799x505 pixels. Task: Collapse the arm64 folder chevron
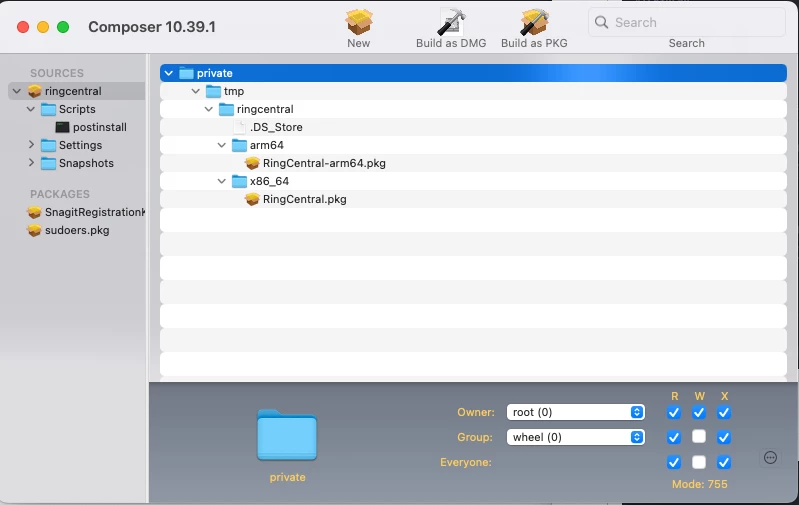click(222, 145)
